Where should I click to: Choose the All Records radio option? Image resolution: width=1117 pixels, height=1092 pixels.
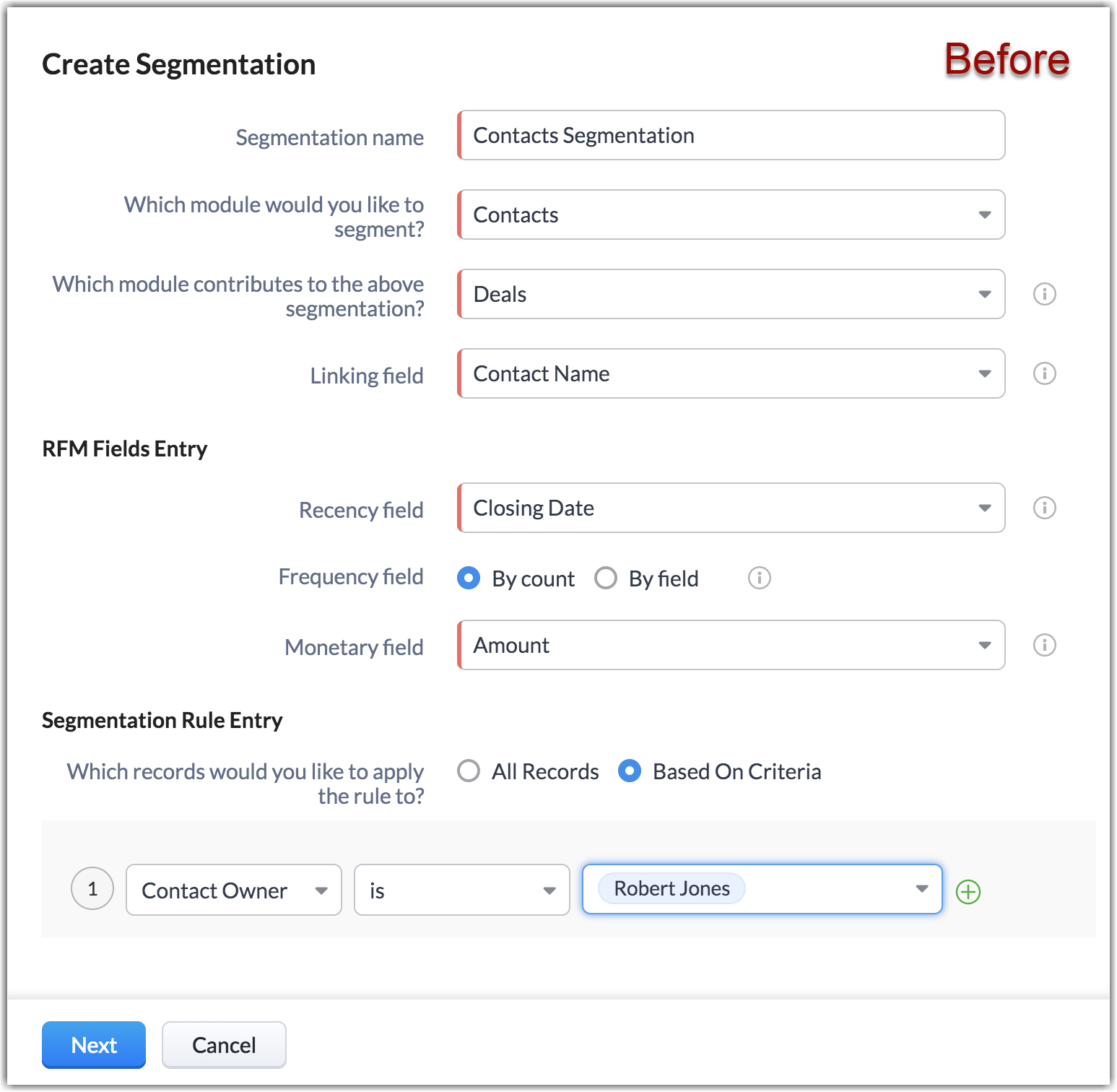(x=469, y=771)
